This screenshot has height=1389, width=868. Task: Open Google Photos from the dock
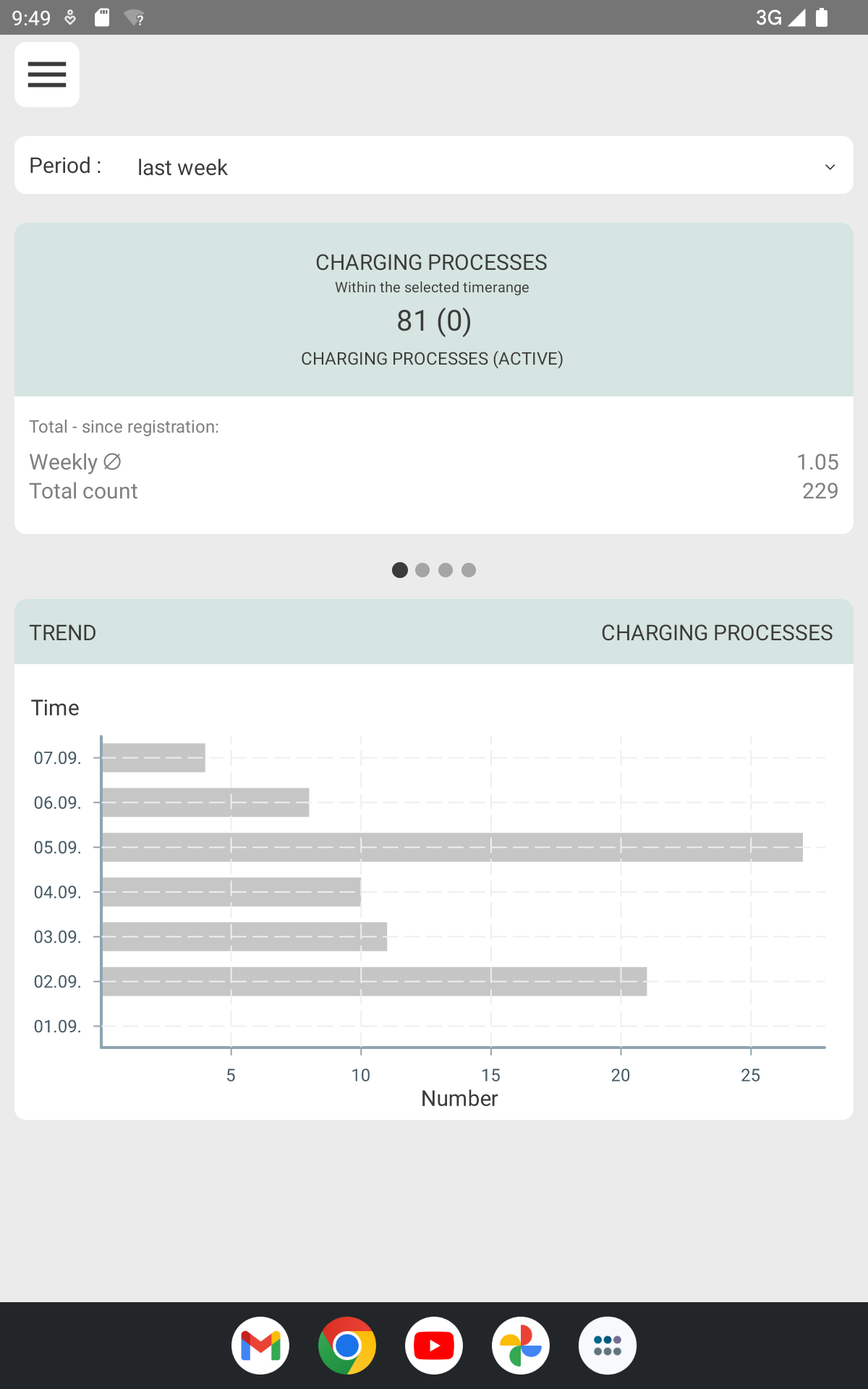point(521,1346)
